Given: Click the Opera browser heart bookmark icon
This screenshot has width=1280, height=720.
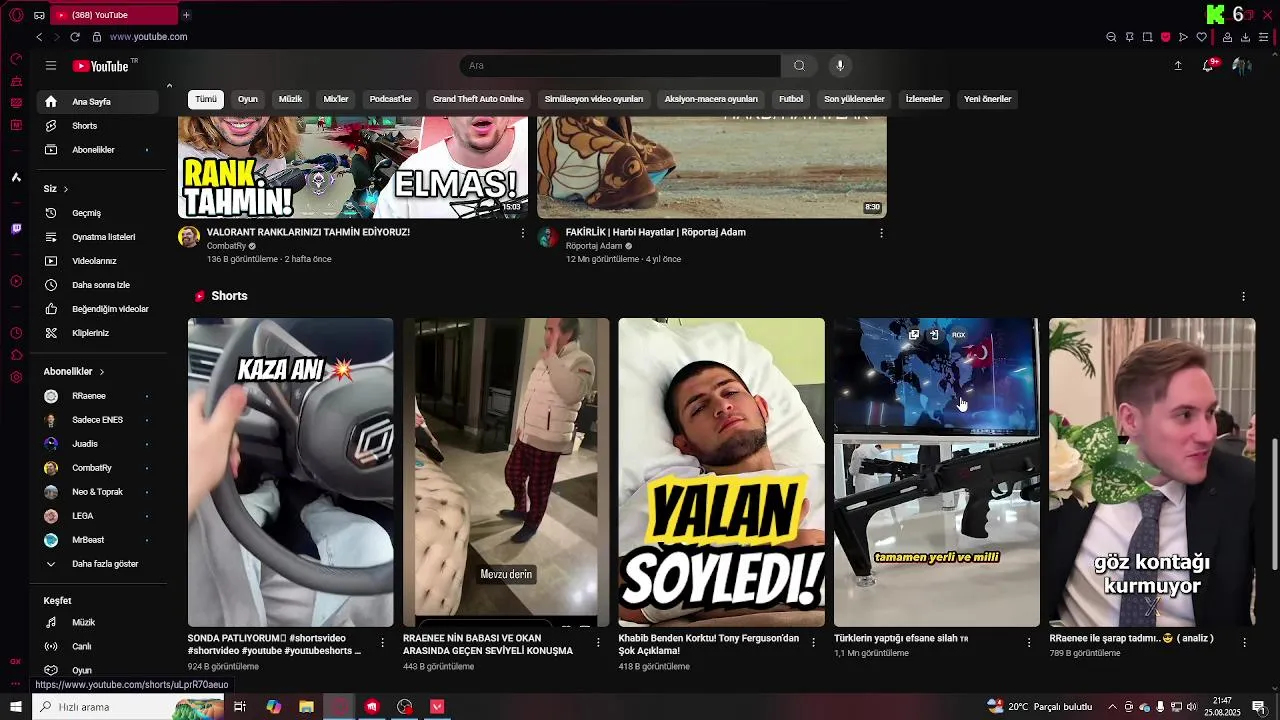Looking at the screenshot, I should coord(1201,37).
